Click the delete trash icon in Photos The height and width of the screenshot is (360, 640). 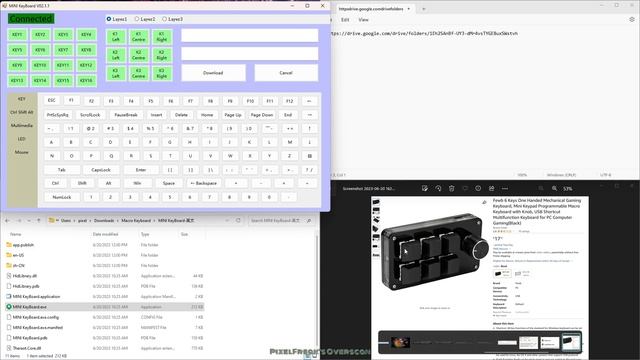point(451,188)
